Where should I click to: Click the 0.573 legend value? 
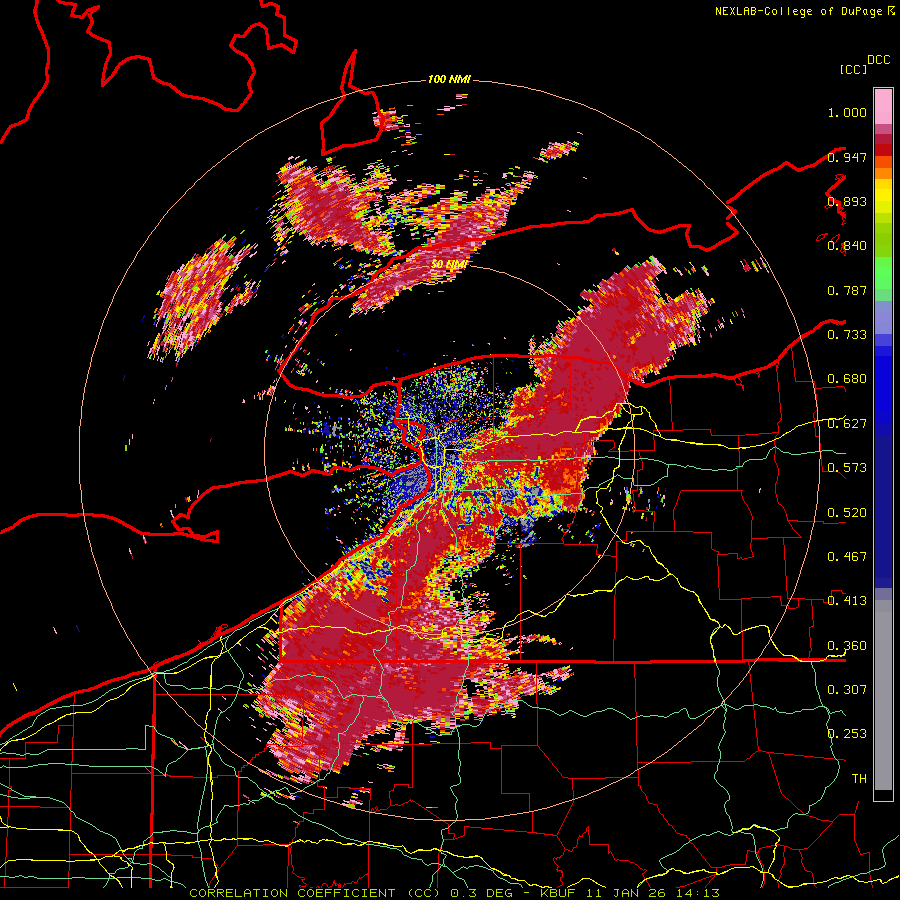(847, 468)
